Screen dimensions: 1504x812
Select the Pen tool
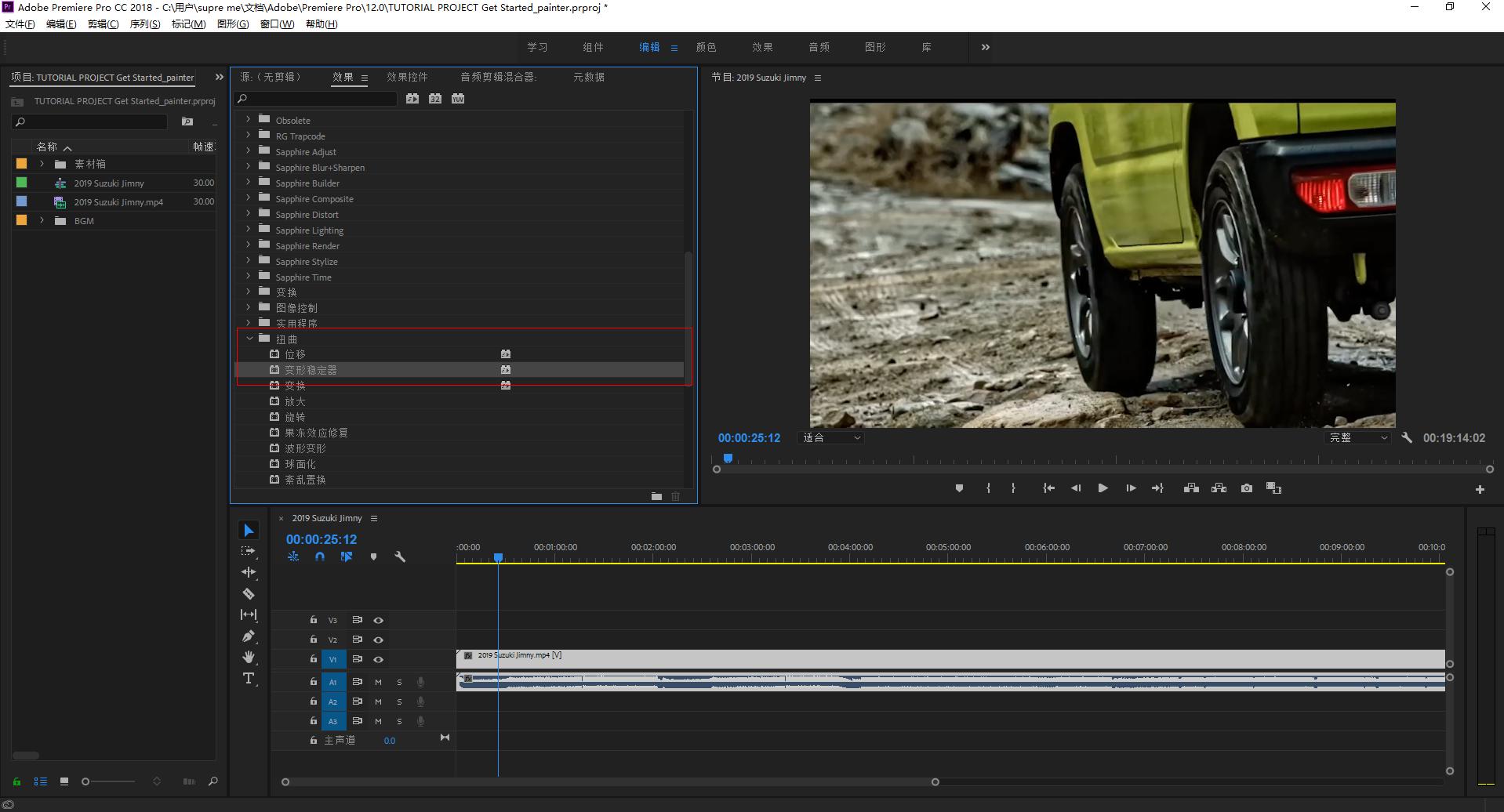point(249,636)
